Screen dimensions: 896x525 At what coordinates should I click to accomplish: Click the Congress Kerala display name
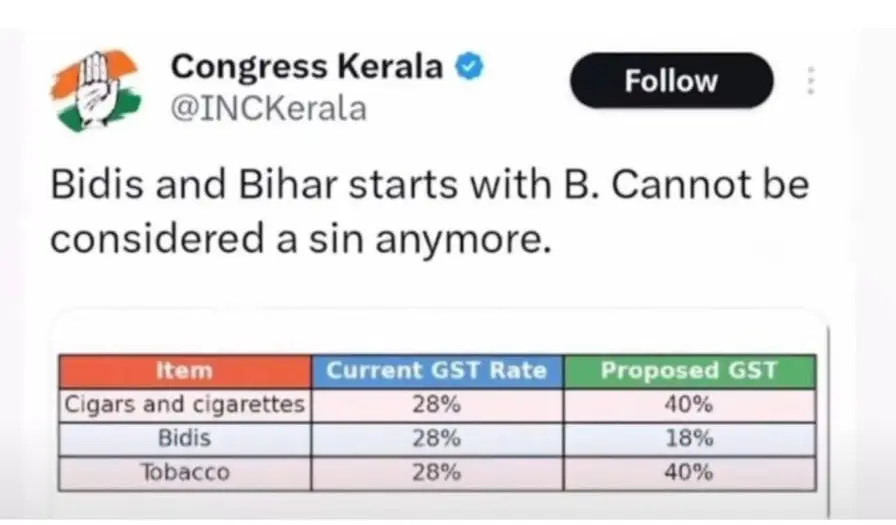pos(306,67)
